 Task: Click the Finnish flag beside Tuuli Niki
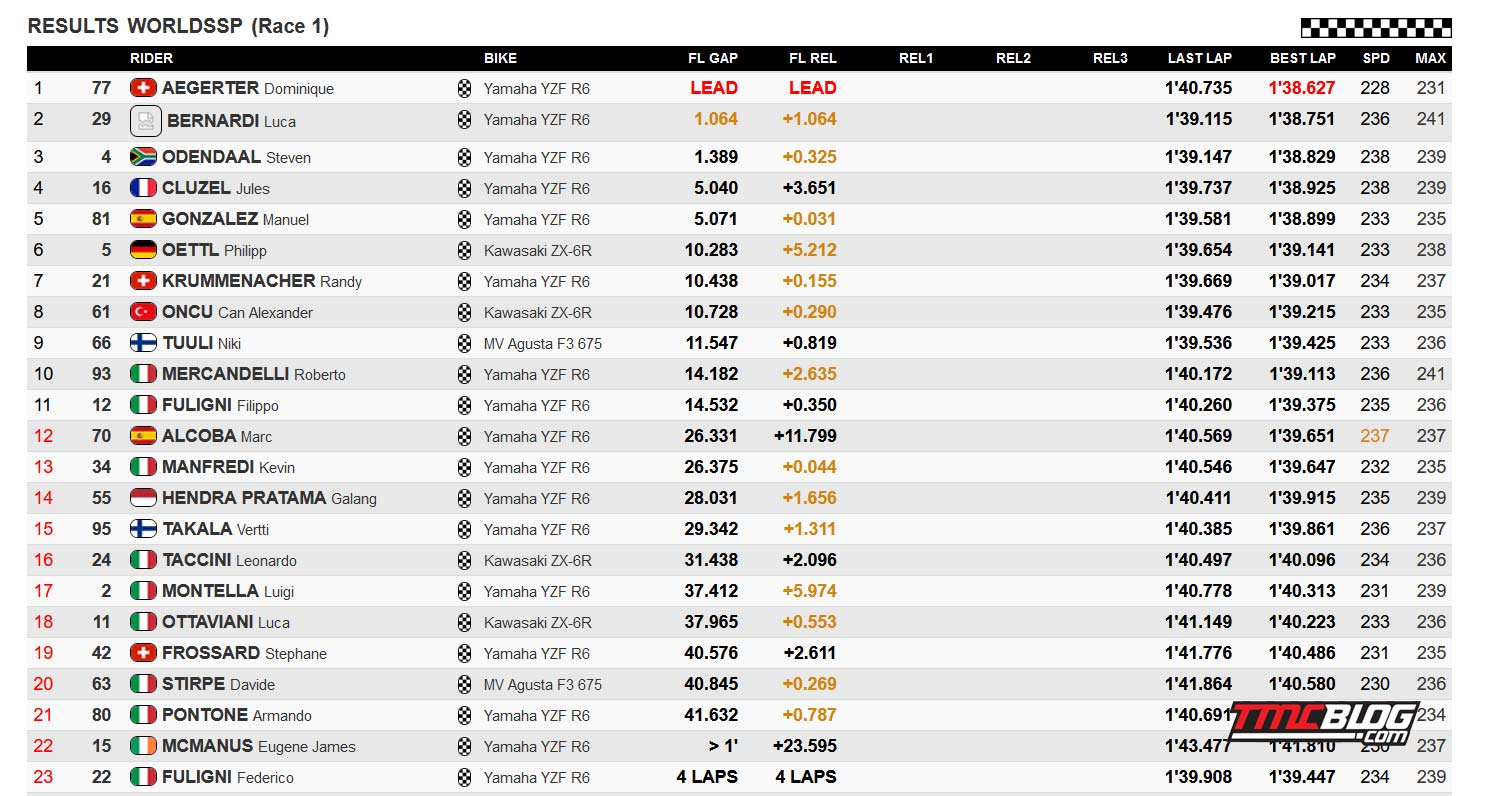[143, 343]
